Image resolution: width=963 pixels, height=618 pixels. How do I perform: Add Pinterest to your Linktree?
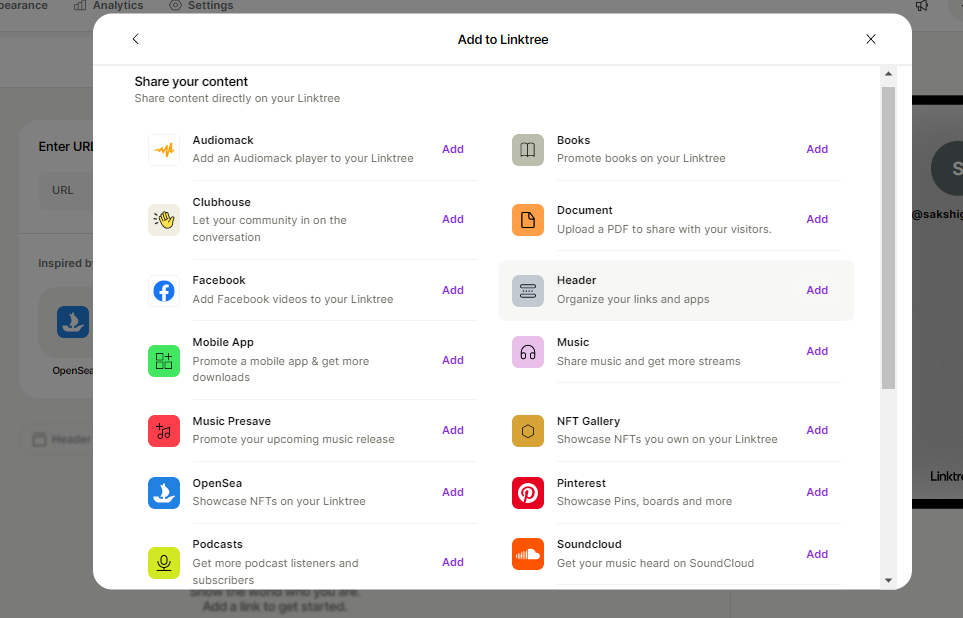(817, 492)
